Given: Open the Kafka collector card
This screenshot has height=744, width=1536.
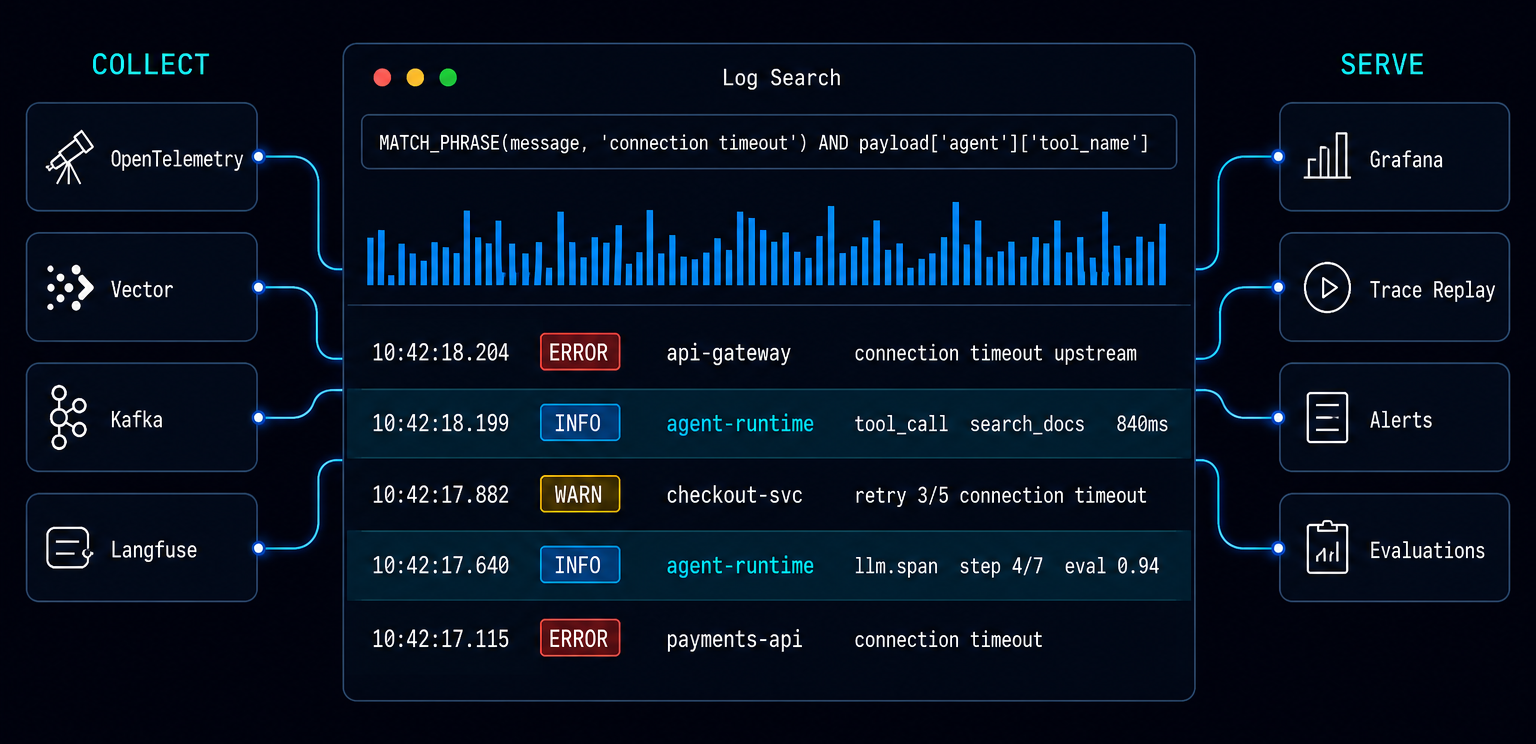Looking at the screenshot, I should (142, 417).
